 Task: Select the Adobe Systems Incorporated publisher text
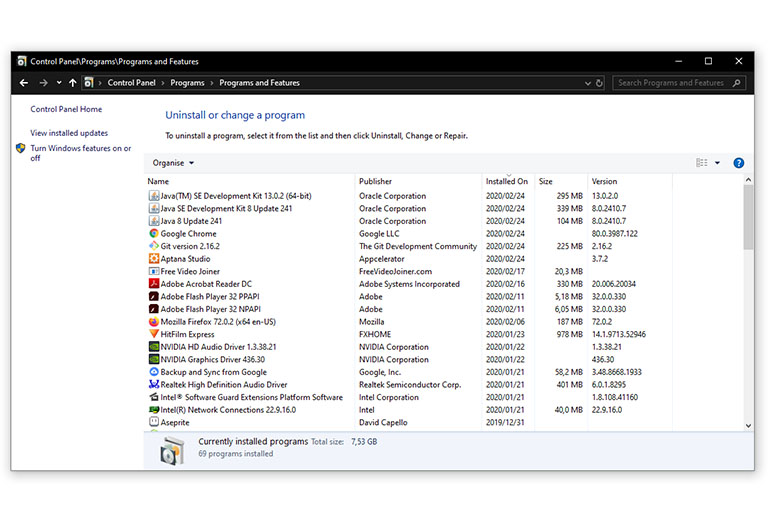[409, 284]
